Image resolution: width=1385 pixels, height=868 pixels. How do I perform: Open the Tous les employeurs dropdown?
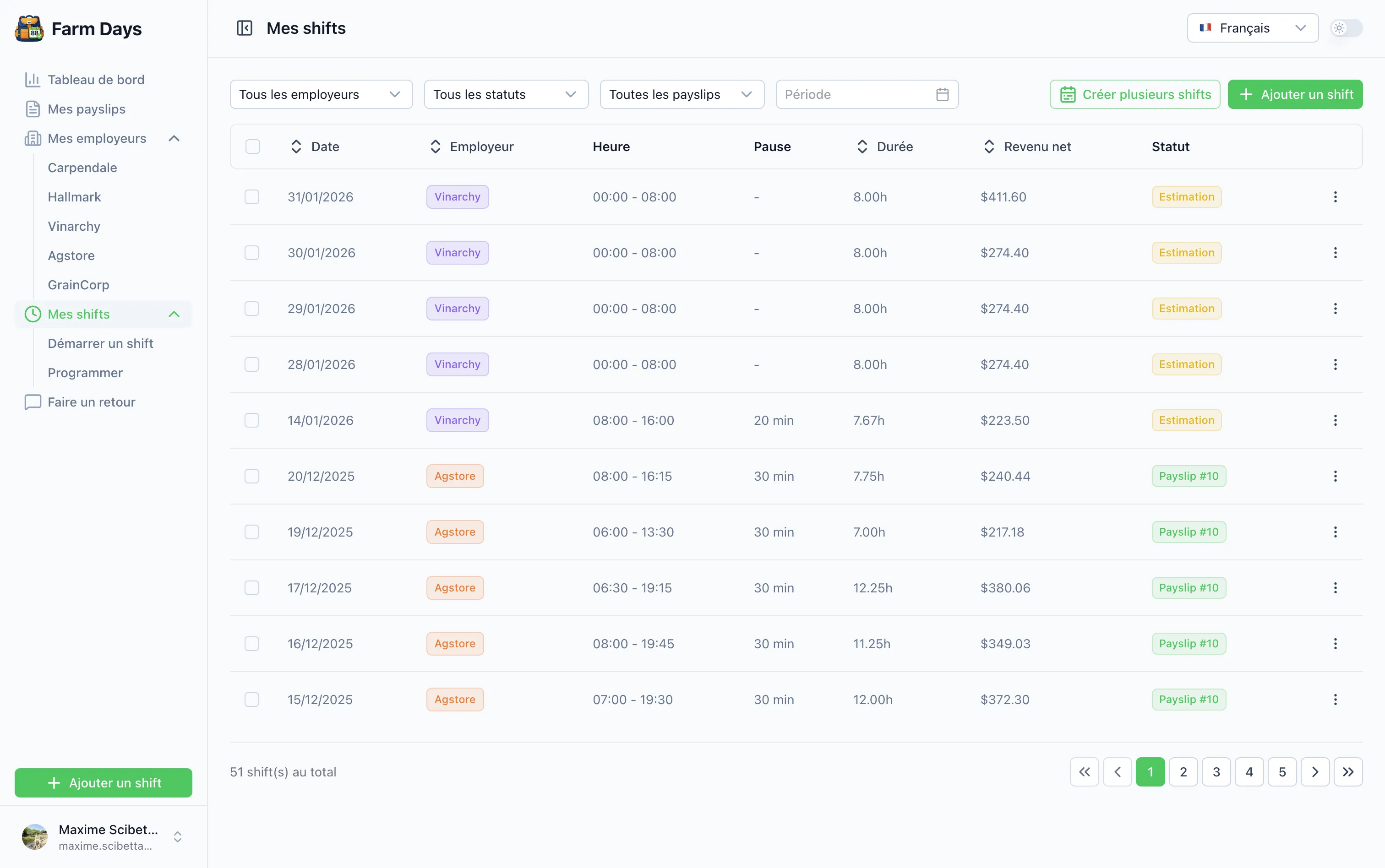[321, 94]
